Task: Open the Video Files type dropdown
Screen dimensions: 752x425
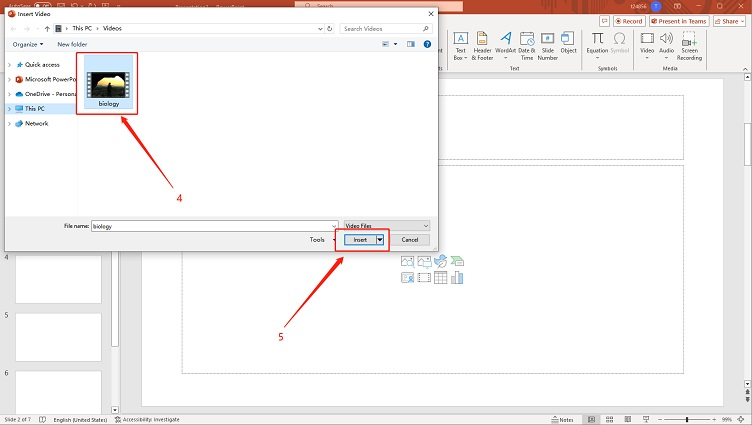Action: pyautogui.click(x=386, y=226)
